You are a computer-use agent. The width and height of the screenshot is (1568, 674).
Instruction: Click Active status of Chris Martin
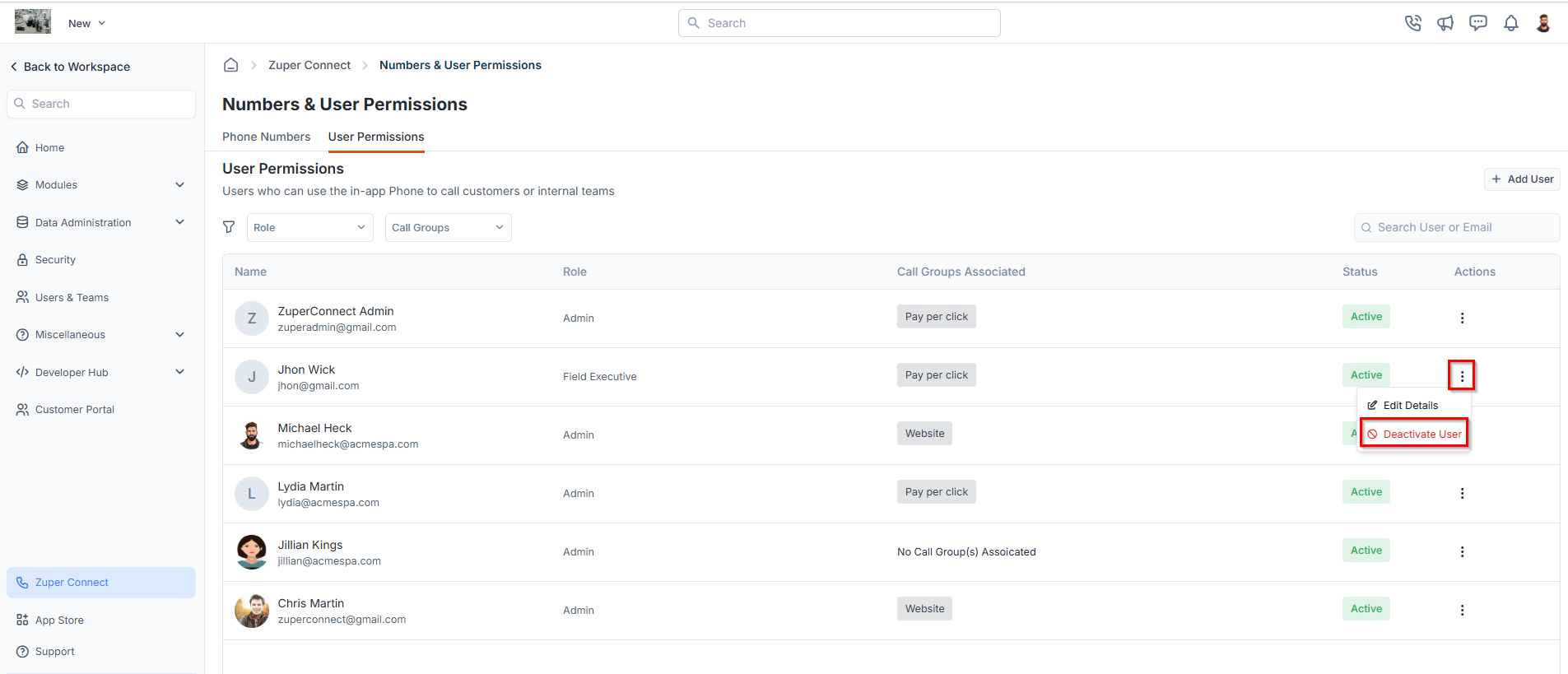click(1366, 609)
